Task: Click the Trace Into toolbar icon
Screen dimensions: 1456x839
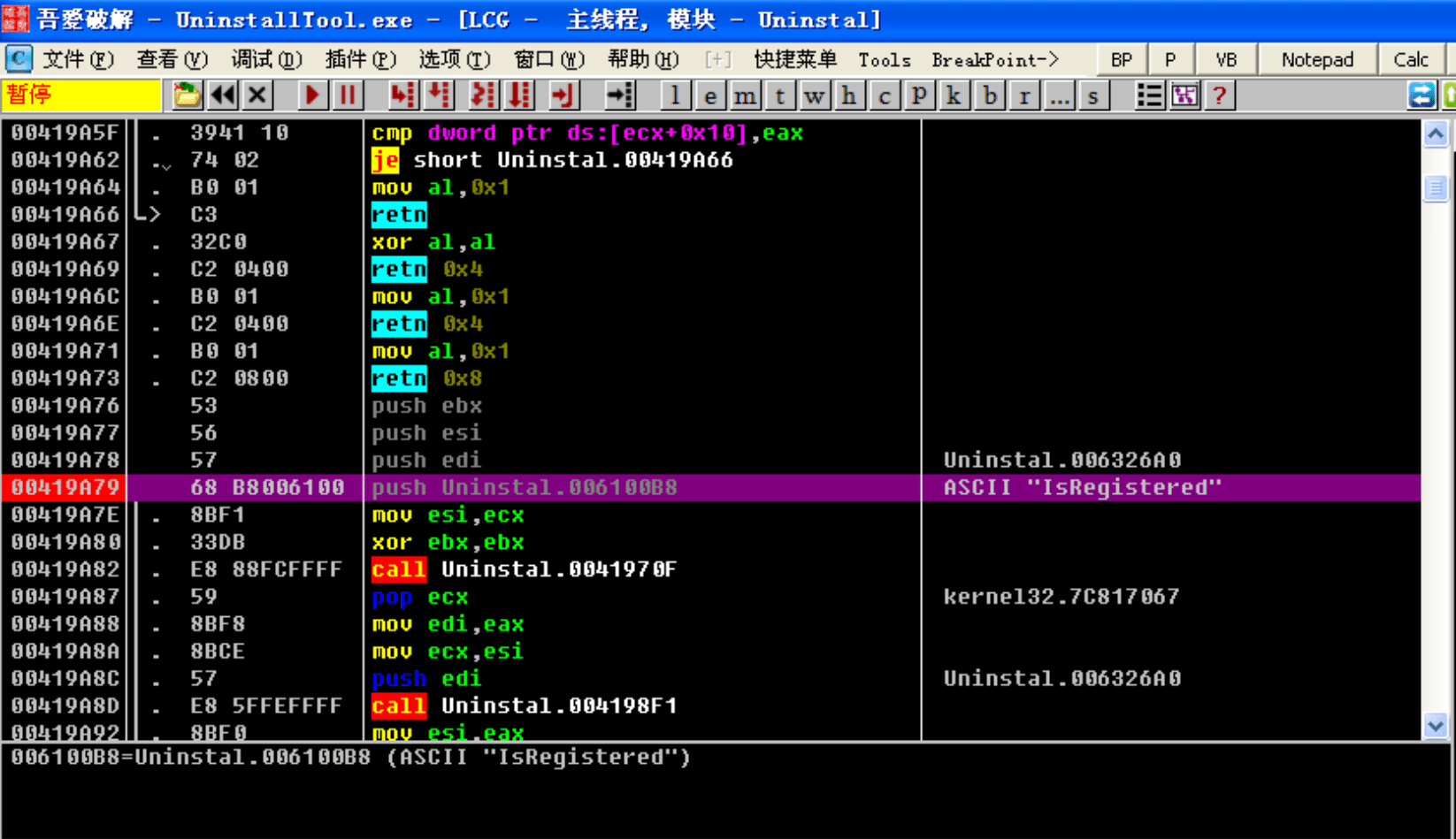Action: click(483, 95)
